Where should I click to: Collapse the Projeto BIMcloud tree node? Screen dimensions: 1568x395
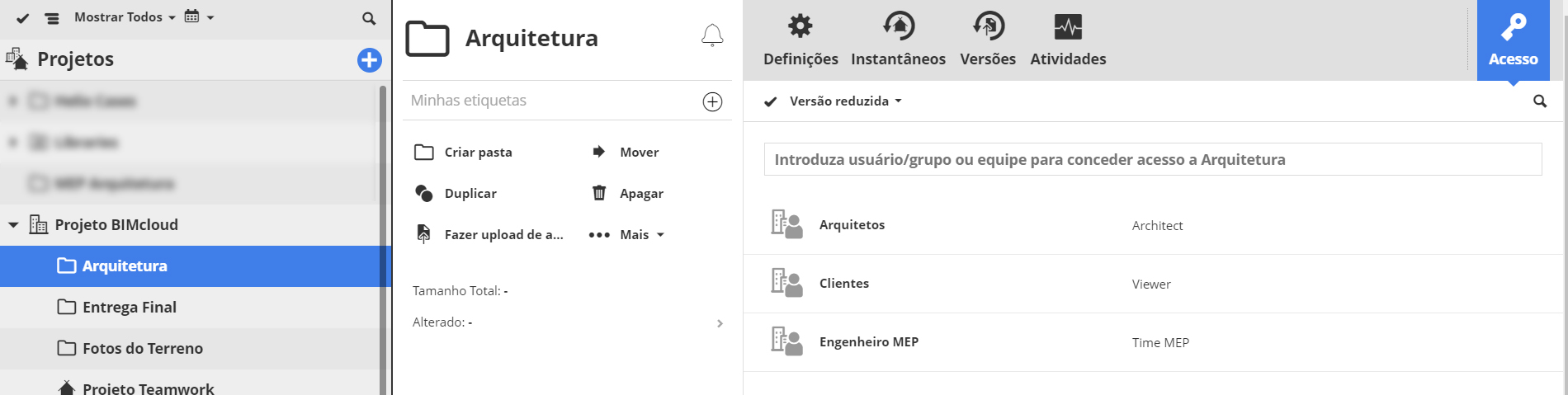pyautogui.click(x=13, y=225)
